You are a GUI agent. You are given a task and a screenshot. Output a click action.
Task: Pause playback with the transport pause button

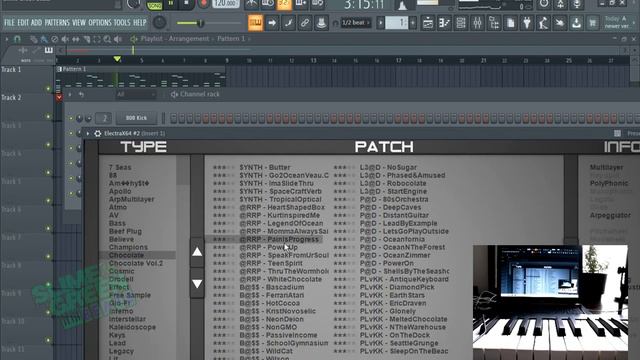pyautogui.click(x=171, y=3)
